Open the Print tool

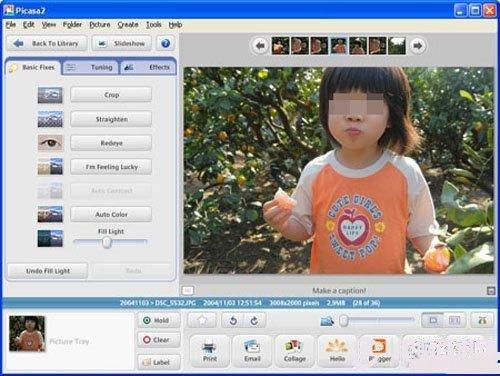tap(210, 351)
